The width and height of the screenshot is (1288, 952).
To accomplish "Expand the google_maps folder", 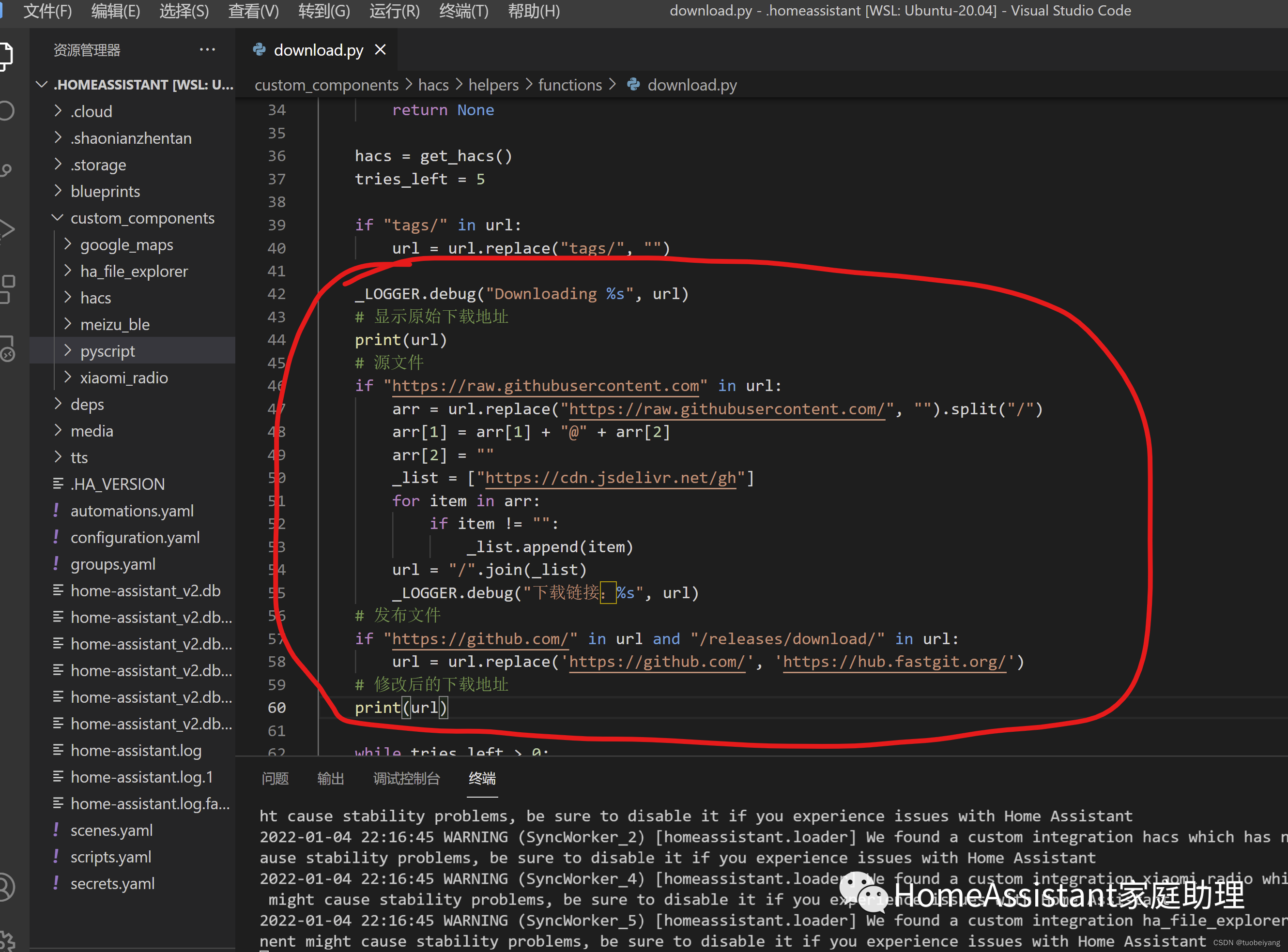I will (133, 244).
